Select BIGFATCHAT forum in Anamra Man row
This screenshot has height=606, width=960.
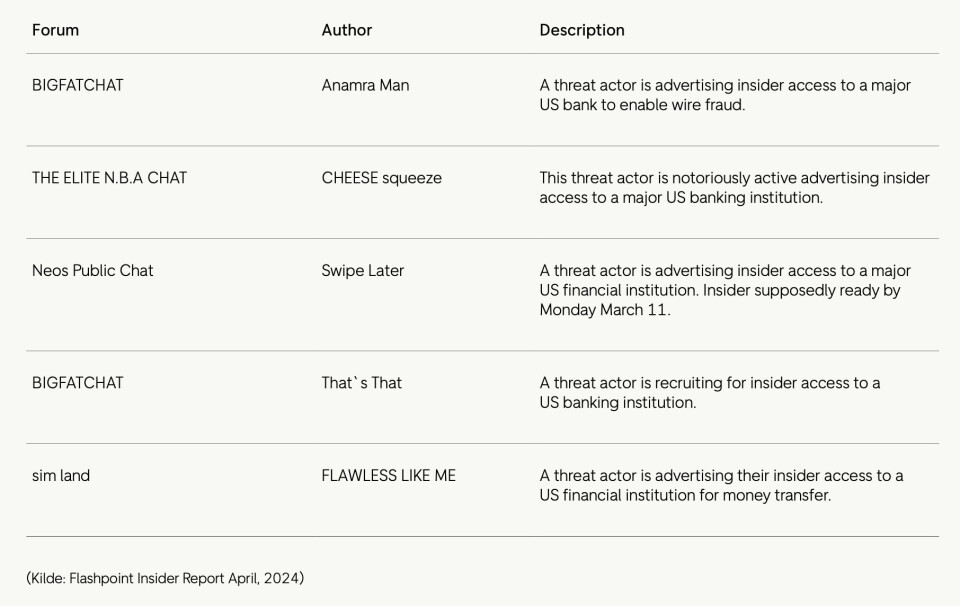77,85
